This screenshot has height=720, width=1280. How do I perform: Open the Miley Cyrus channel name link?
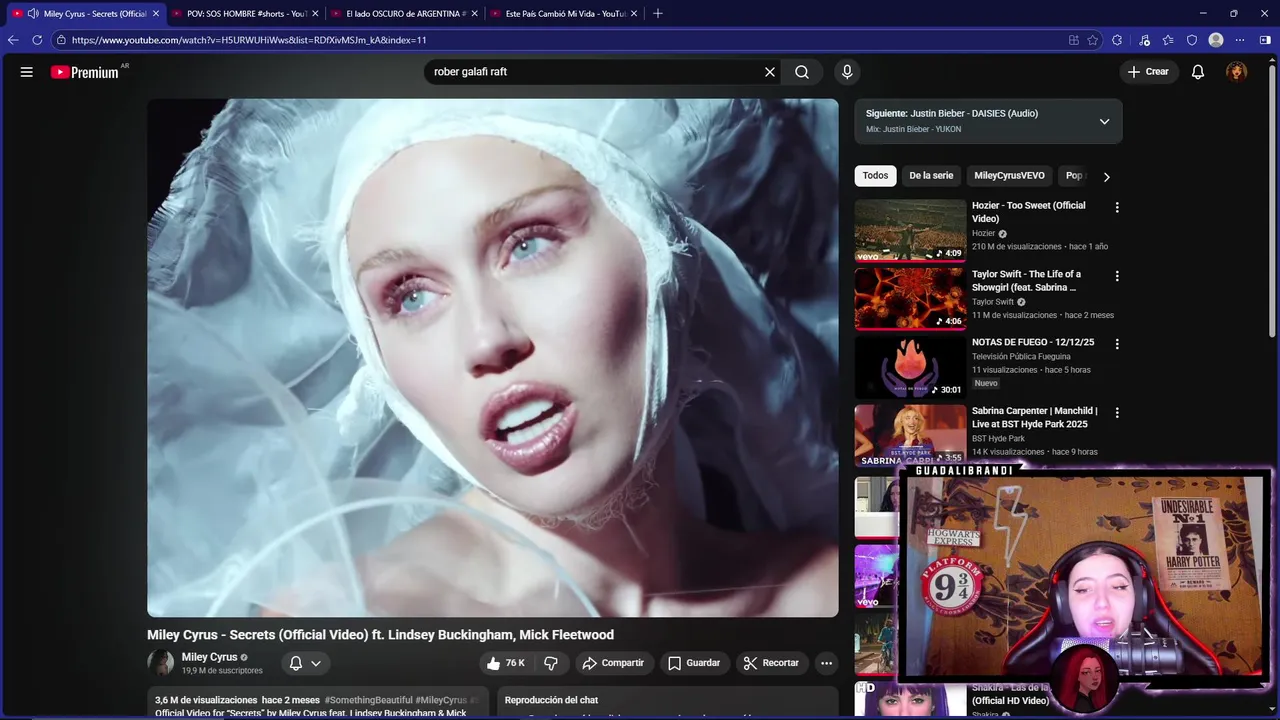tap(209, 657)
